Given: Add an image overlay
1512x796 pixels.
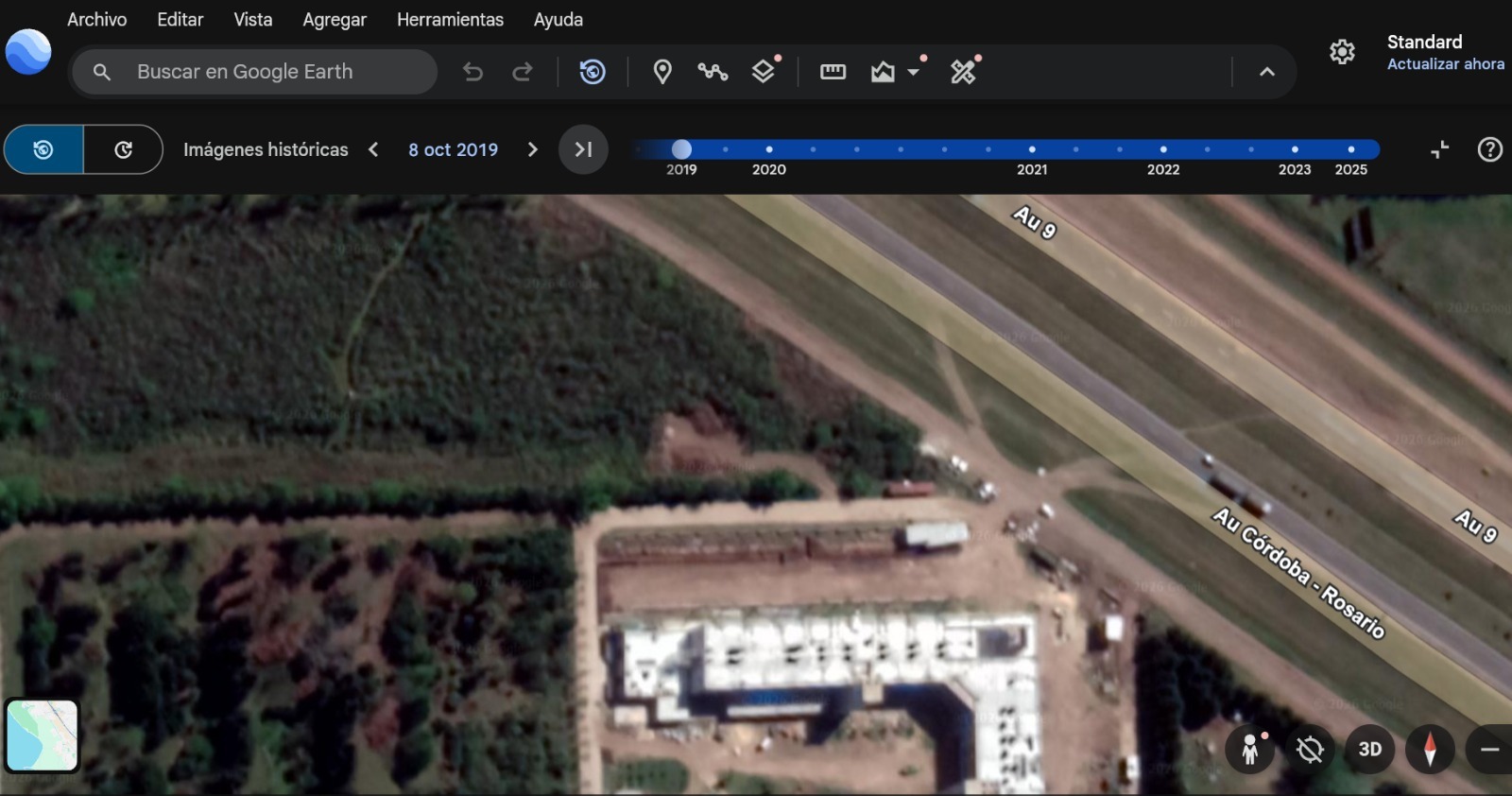Looking at the screenshot, I should click(883, 72).
